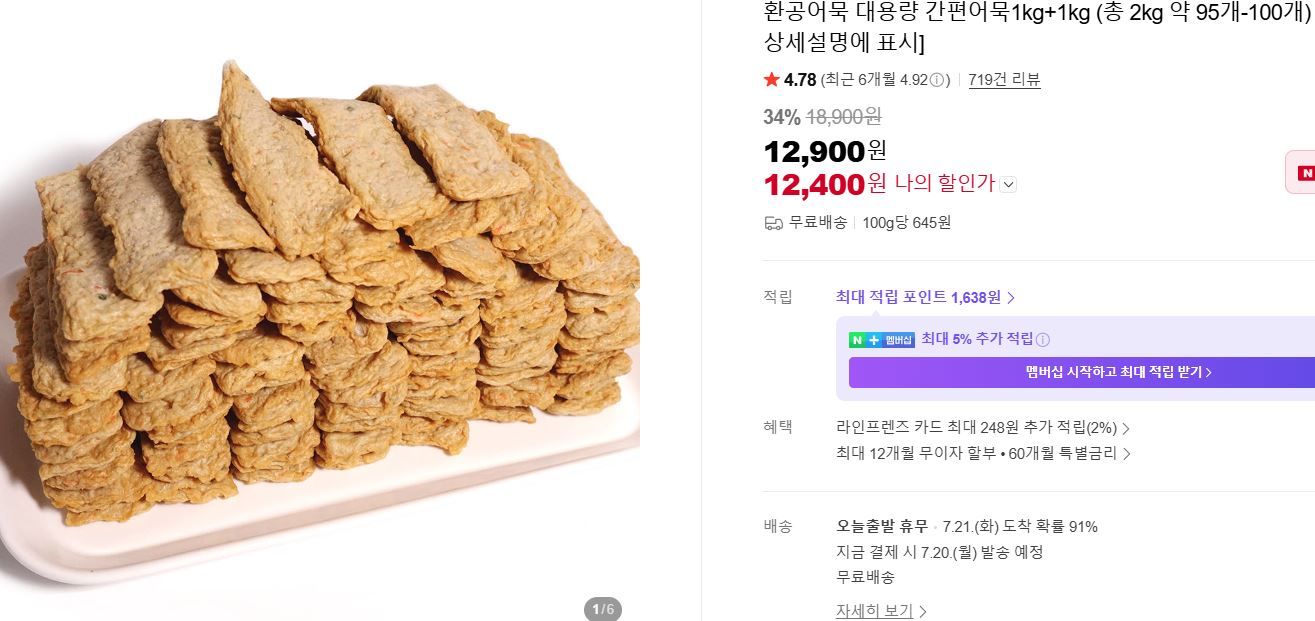Click the chevron after 자세히 보기

pyautogui.click(x=922, y=611)
